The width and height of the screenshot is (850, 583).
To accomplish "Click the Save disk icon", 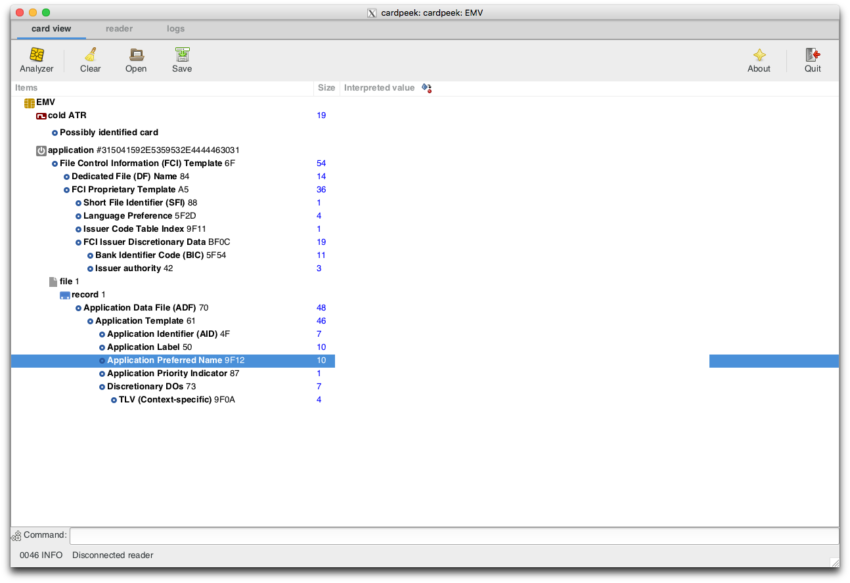I will tap(182, 54).
